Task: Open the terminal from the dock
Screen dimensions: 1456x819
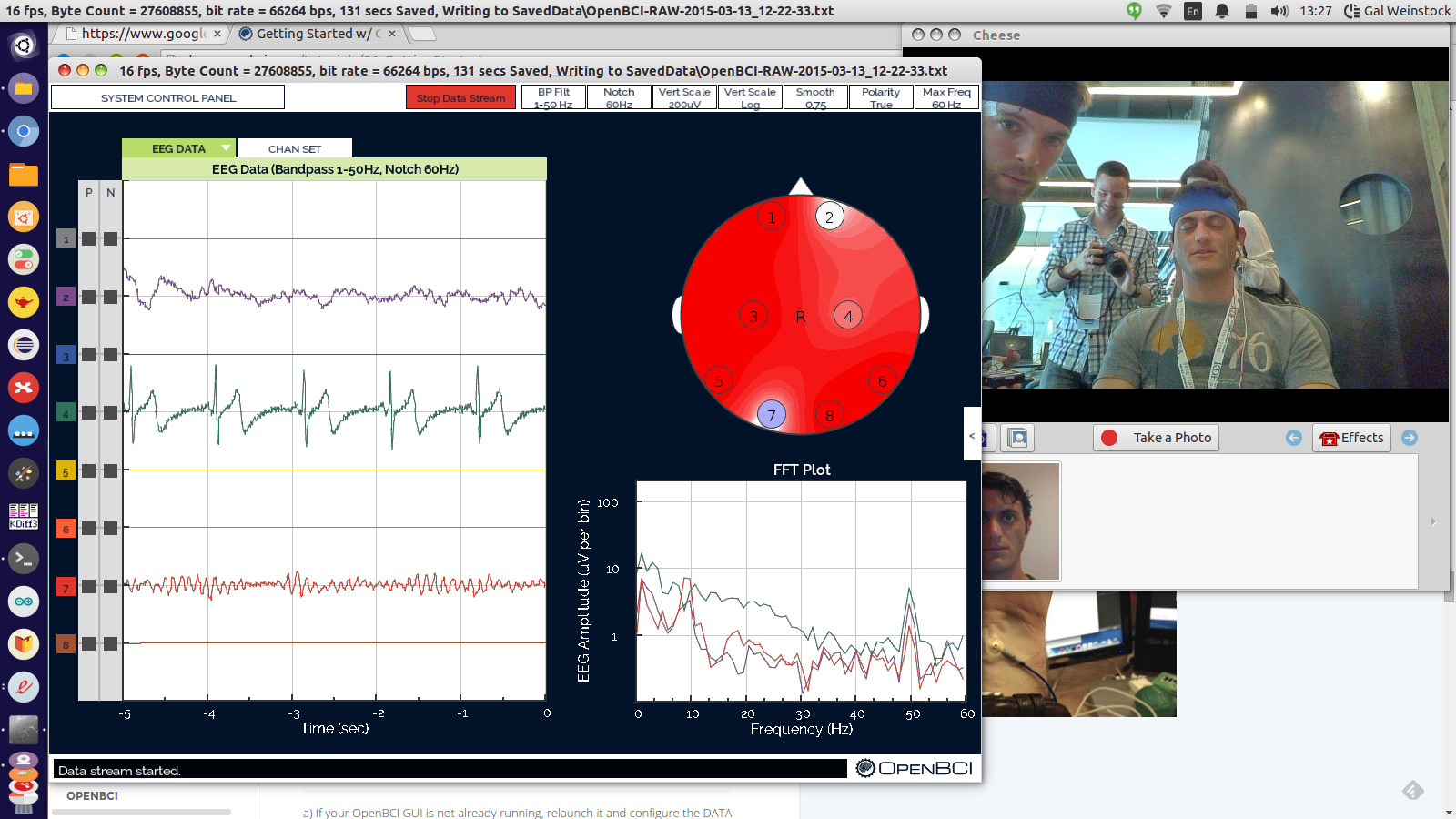Action: [x=23, y=559]
